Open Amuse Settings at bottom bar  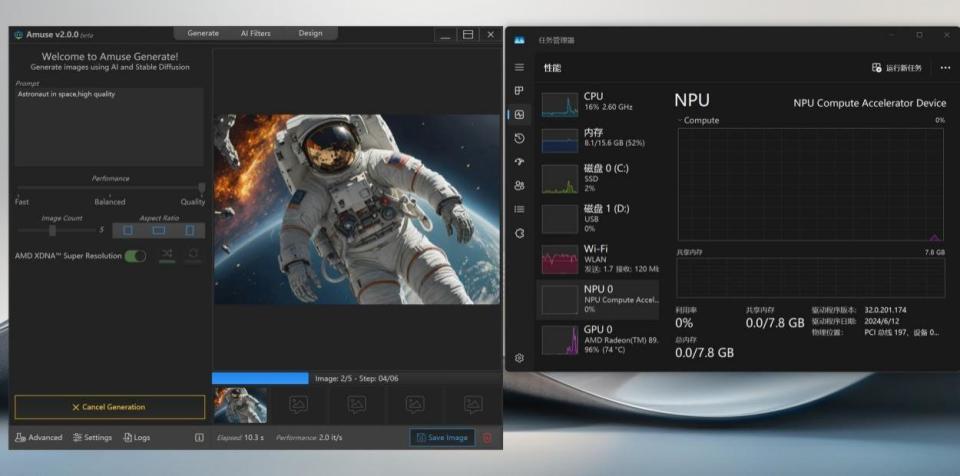tap(92, 437)
